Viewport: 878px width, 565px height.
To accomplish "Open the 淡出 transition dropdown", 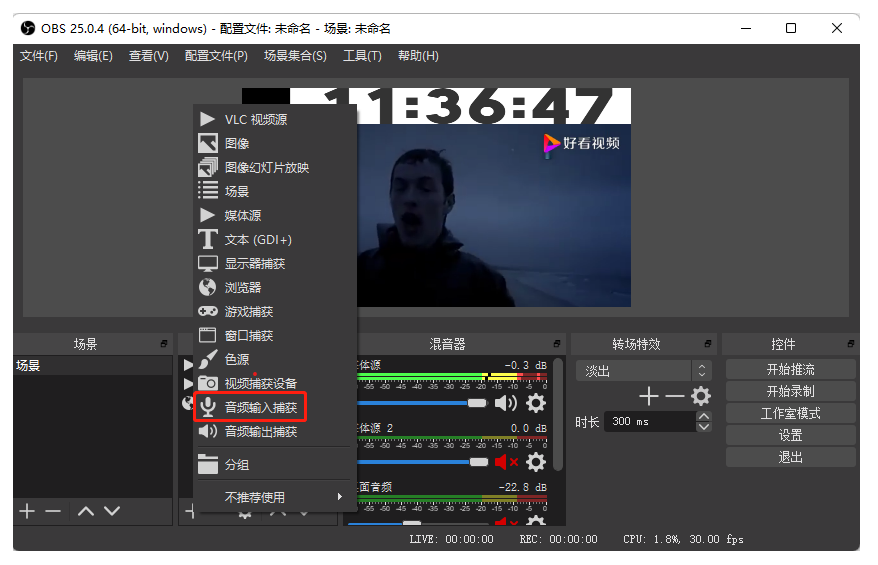I will (643, 371).
